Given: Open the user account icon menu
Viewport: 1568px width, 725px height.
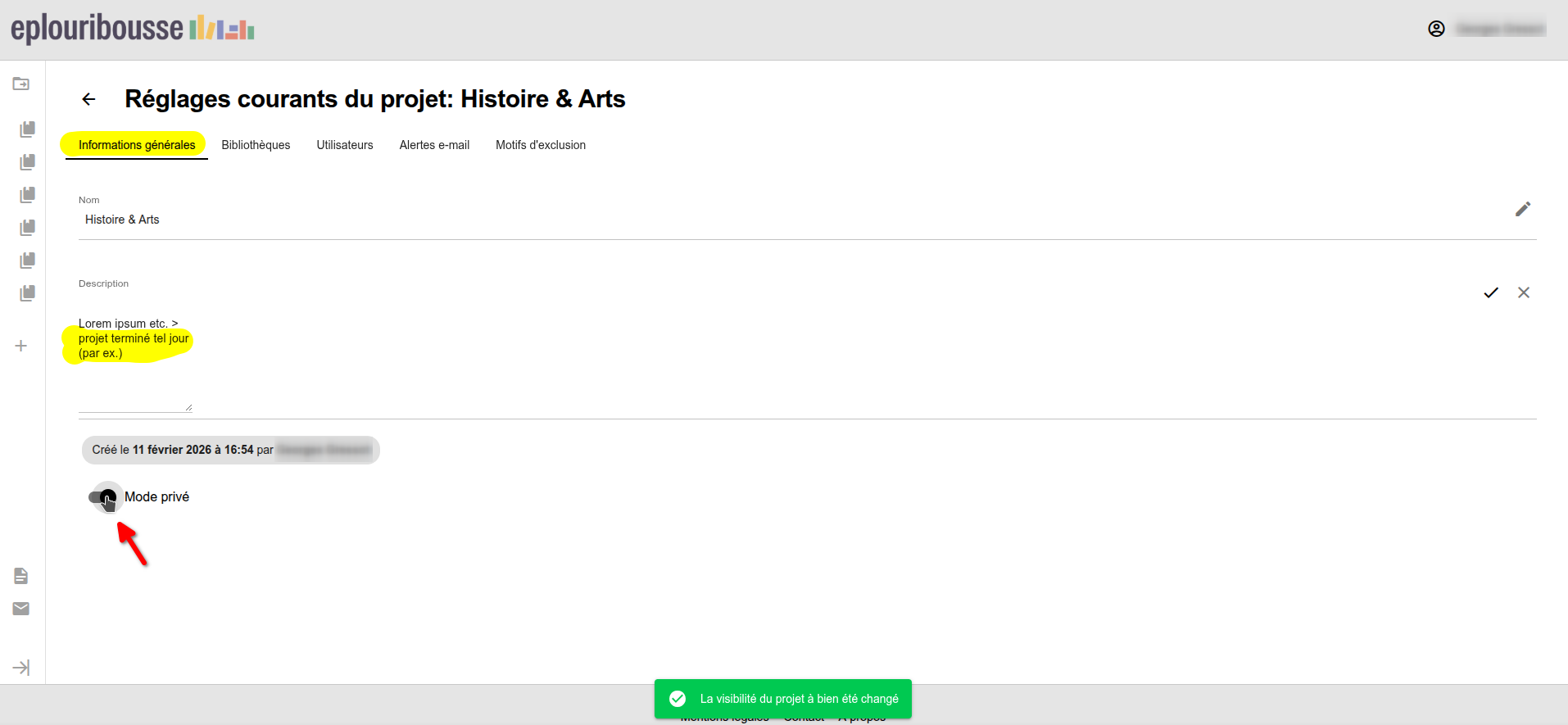Looking at the screenshot, I should [x=1436, y=29].
